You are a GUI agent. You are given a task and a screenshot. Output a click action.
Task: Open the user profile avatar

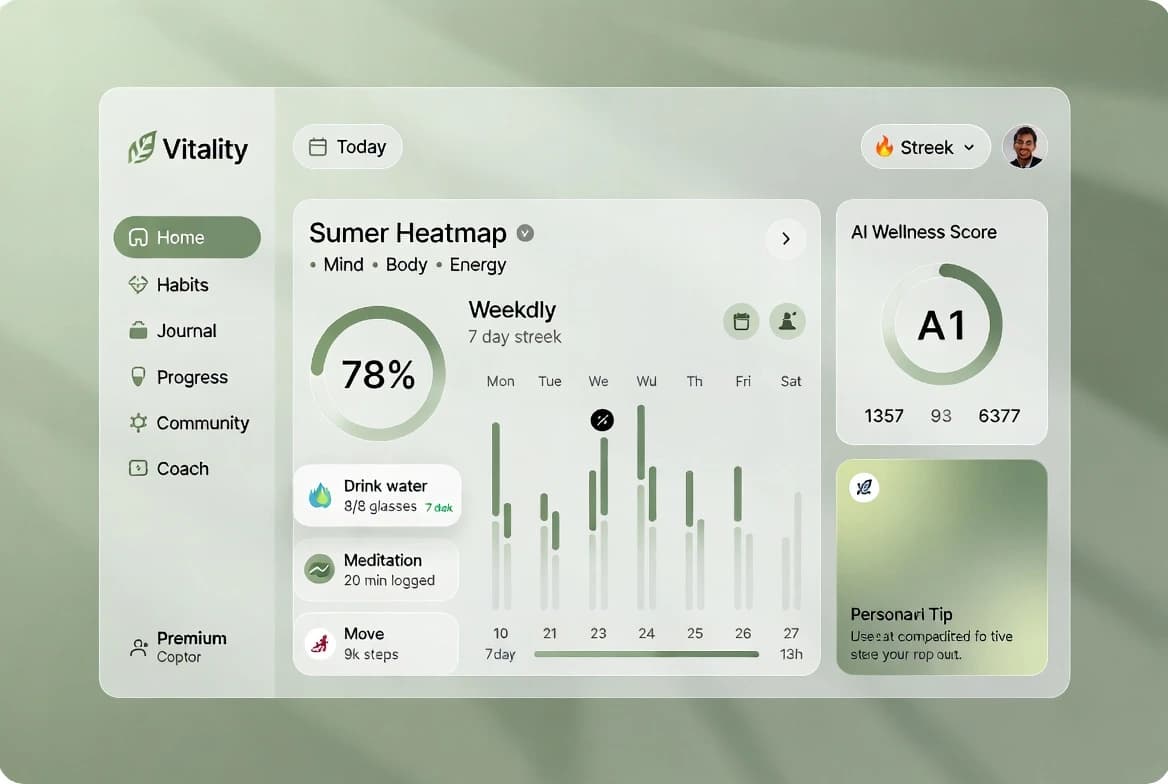click(x=1024, y=147)
